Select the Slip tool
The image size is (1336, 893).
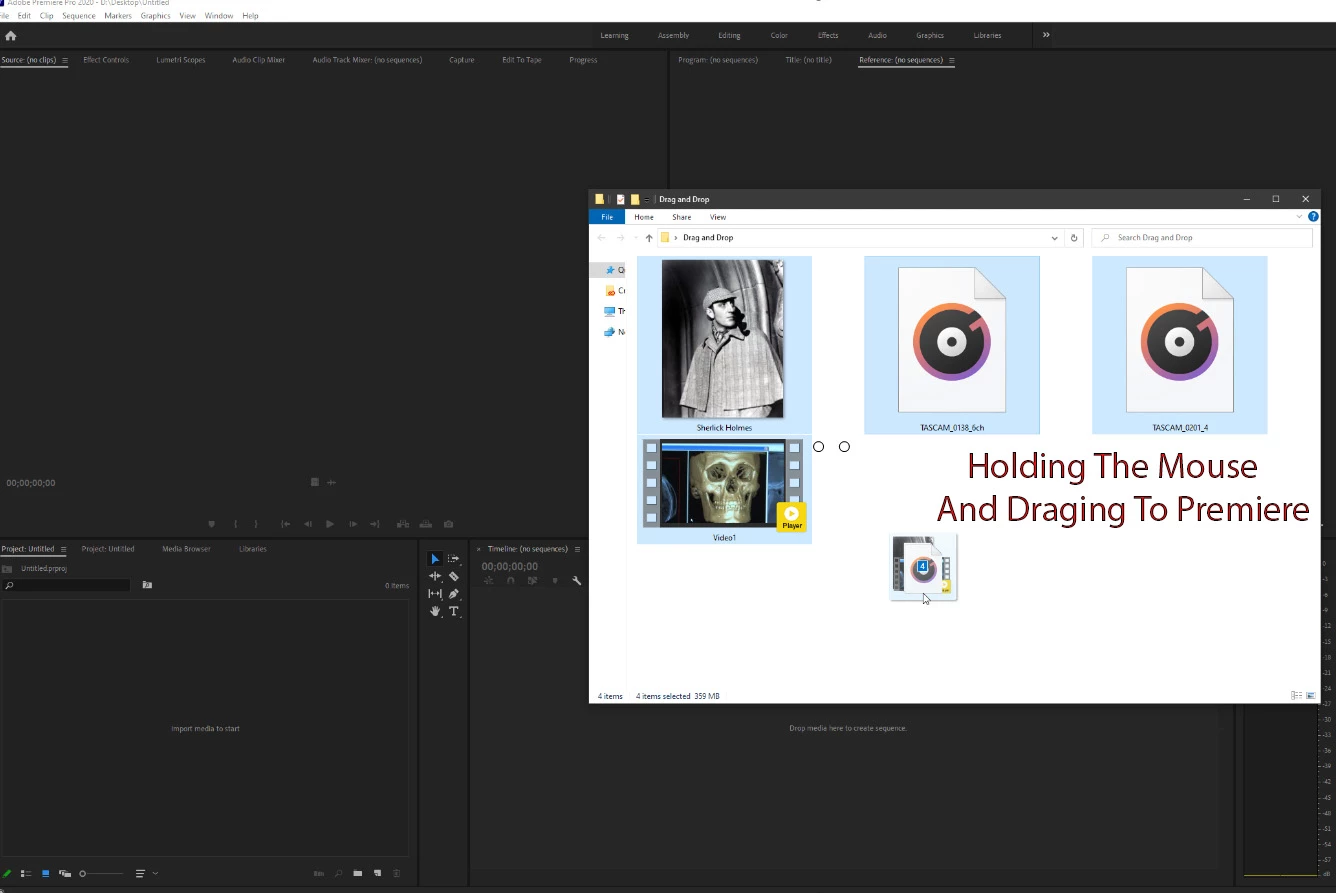pyautogui.click(x=435, y=594)
